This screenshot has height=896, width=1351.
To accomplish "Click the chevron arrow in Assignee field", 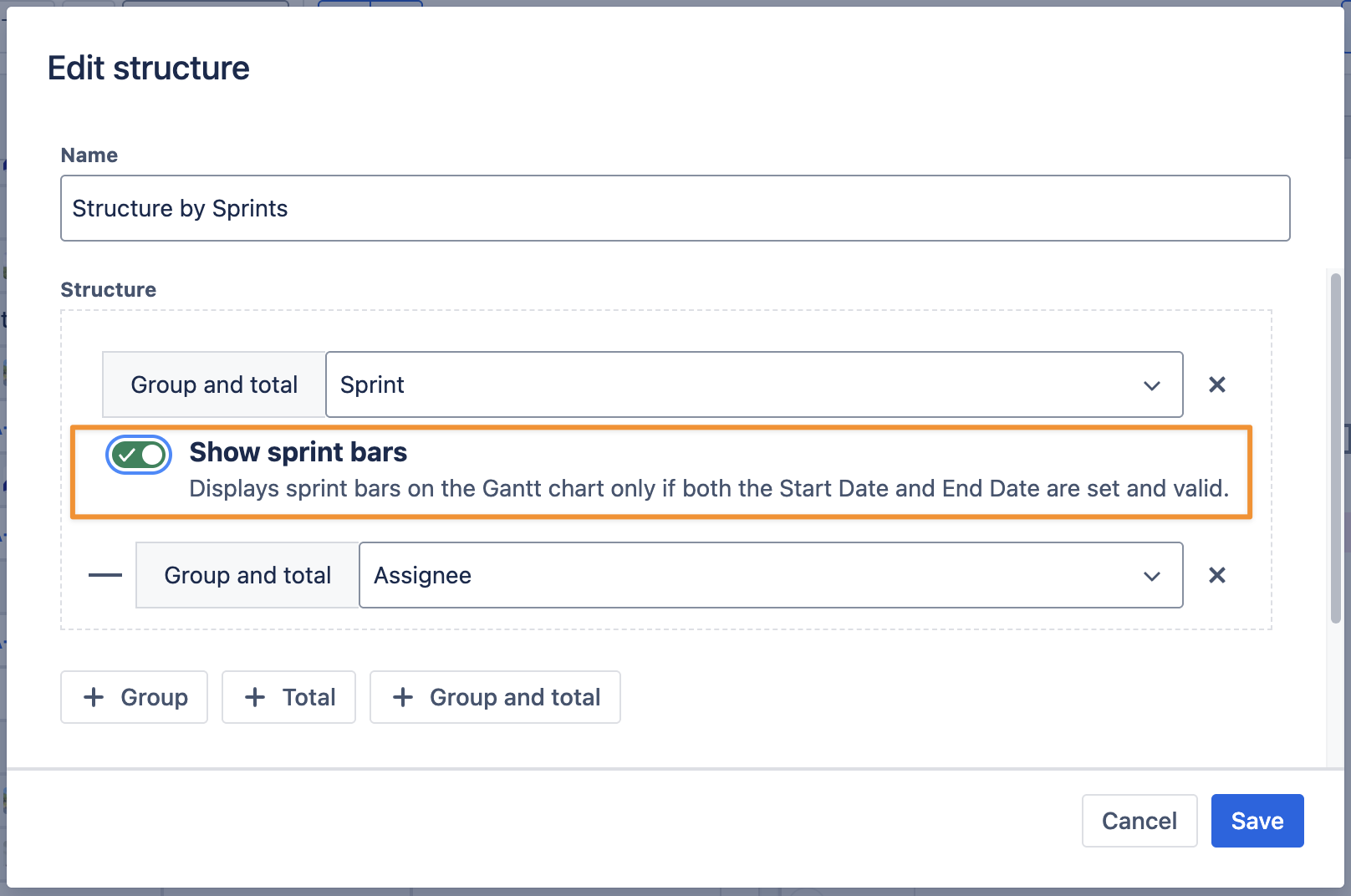I will pyautogui.click(x=1151, y=576).
